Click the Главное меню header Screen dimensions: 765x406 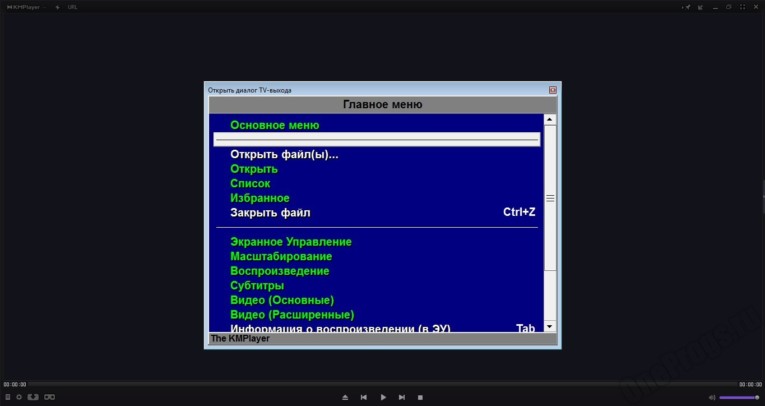(382, 104)
